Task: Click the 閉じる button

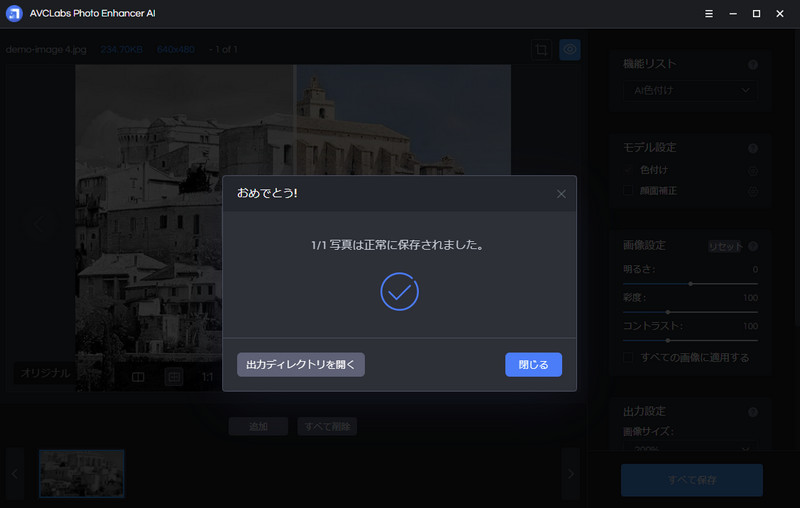Action: tap(533, 365)
